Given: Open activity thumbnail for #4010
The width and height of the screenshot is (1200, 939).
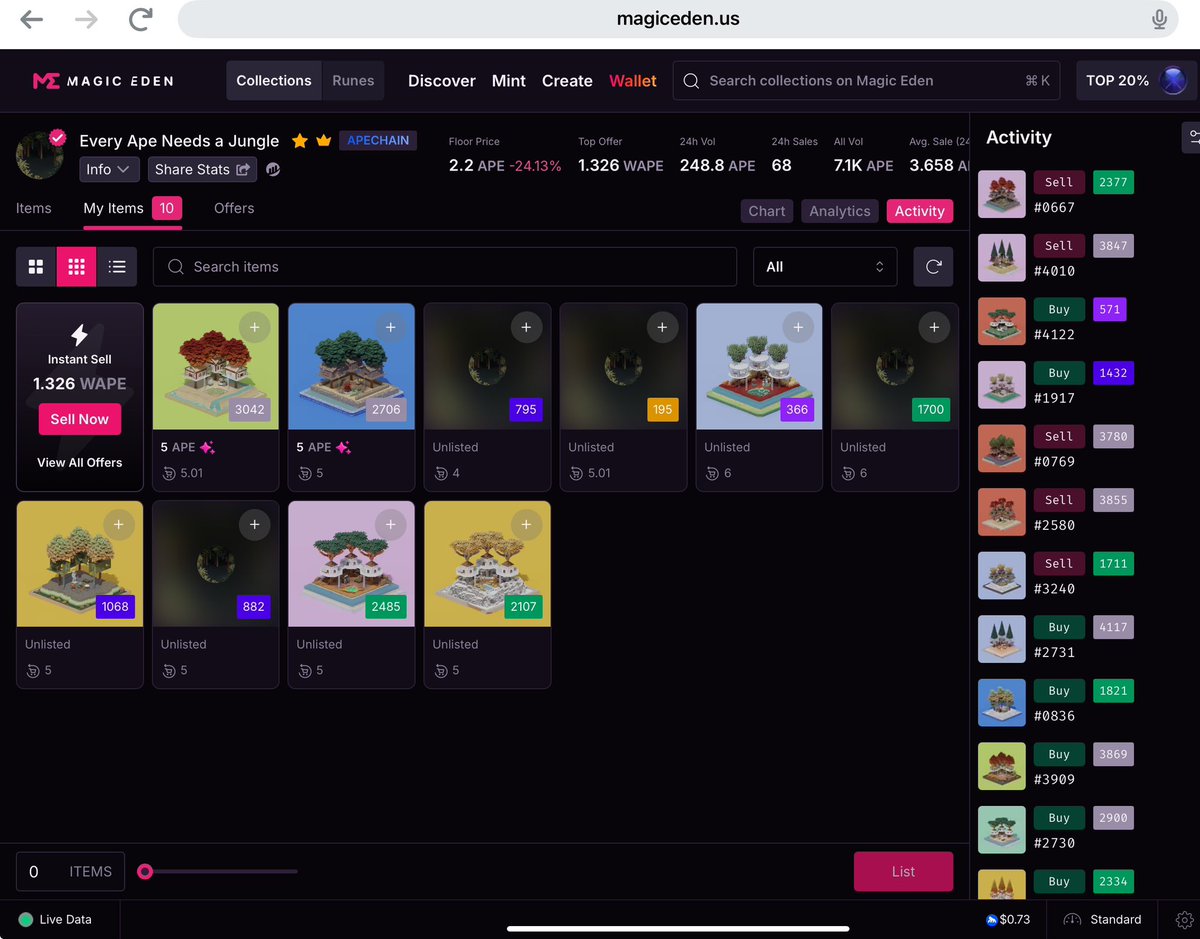Looking at the screenshot, I should point(1001,258).
